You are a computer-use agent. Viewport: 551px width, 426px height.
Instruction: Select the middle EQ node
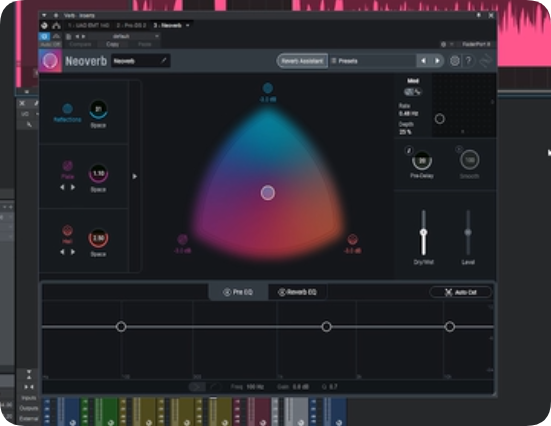[x=326, y=327]
